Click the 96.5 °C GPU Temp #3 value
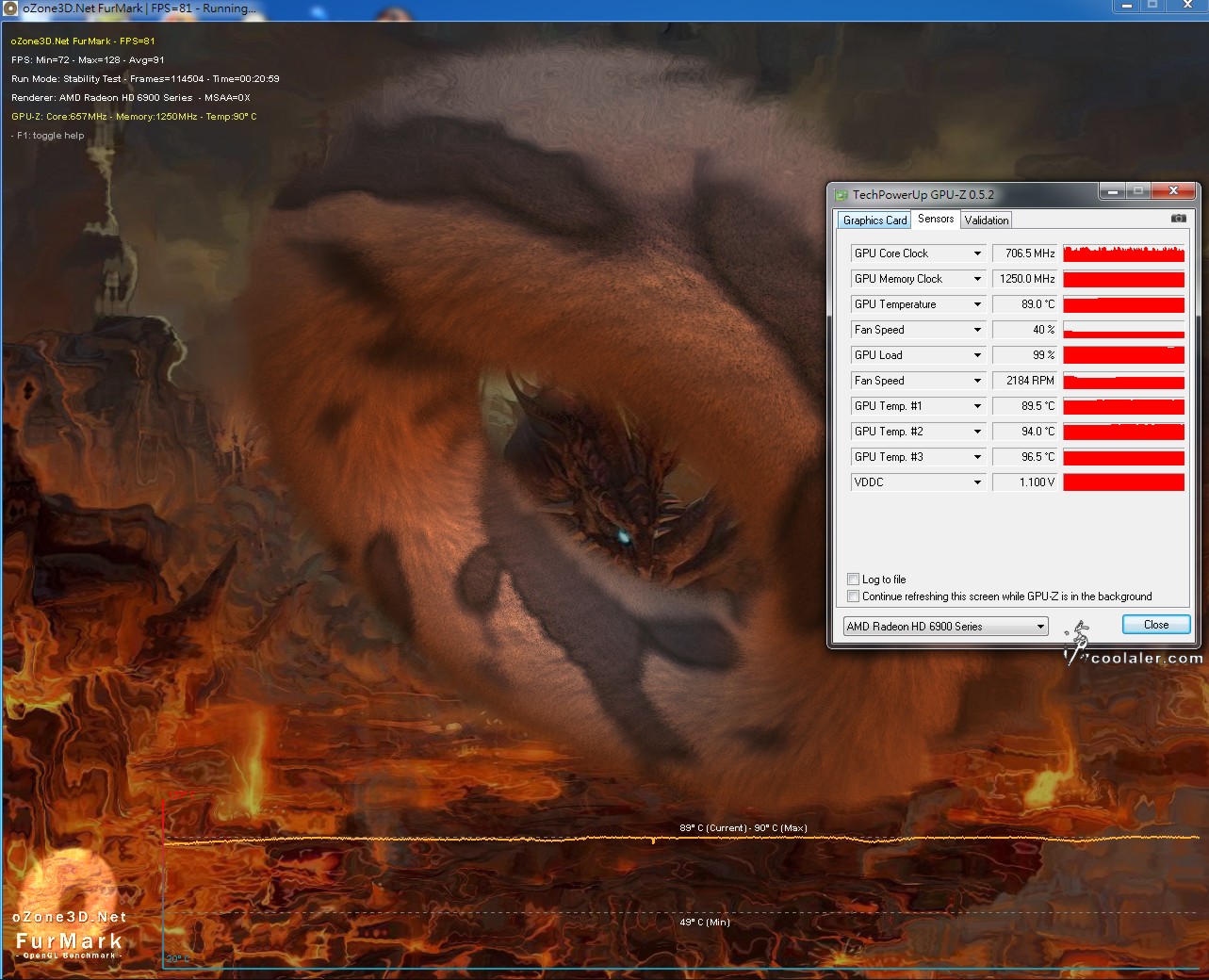Screen dimensions: 1209x980 tap(1025, 457)
